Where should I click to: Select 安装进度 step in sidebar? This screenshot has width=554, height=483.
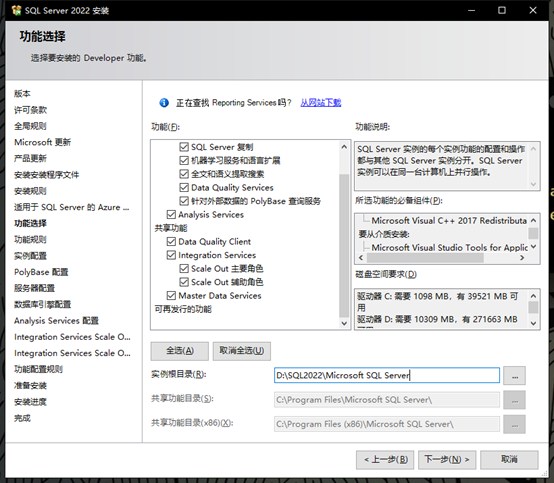(x=30, y=402)
